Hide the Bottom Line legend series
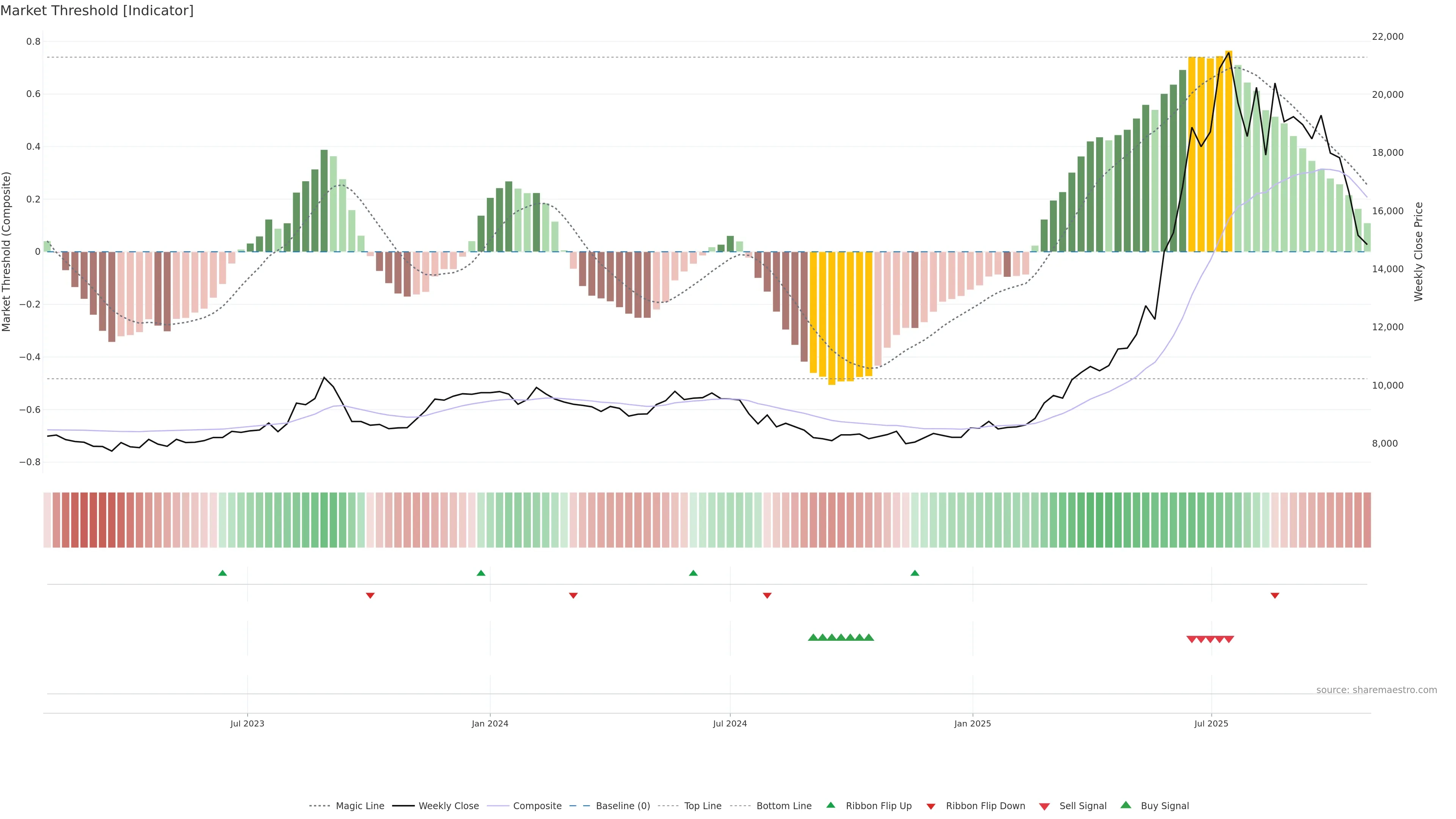Image resolution: width=1456 pixels, height=819 pixels. (783, 806)
